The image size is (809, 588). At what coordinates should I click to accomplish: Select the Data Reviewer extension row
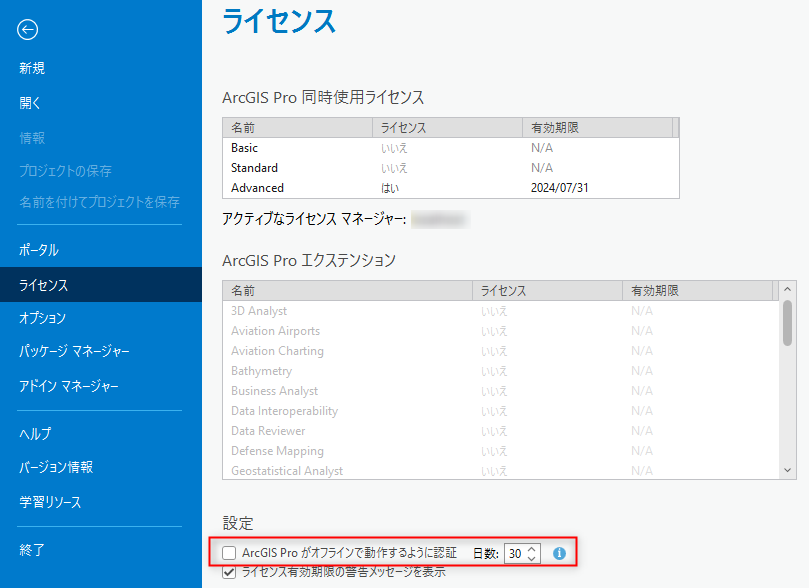click(x=500, y=431)
